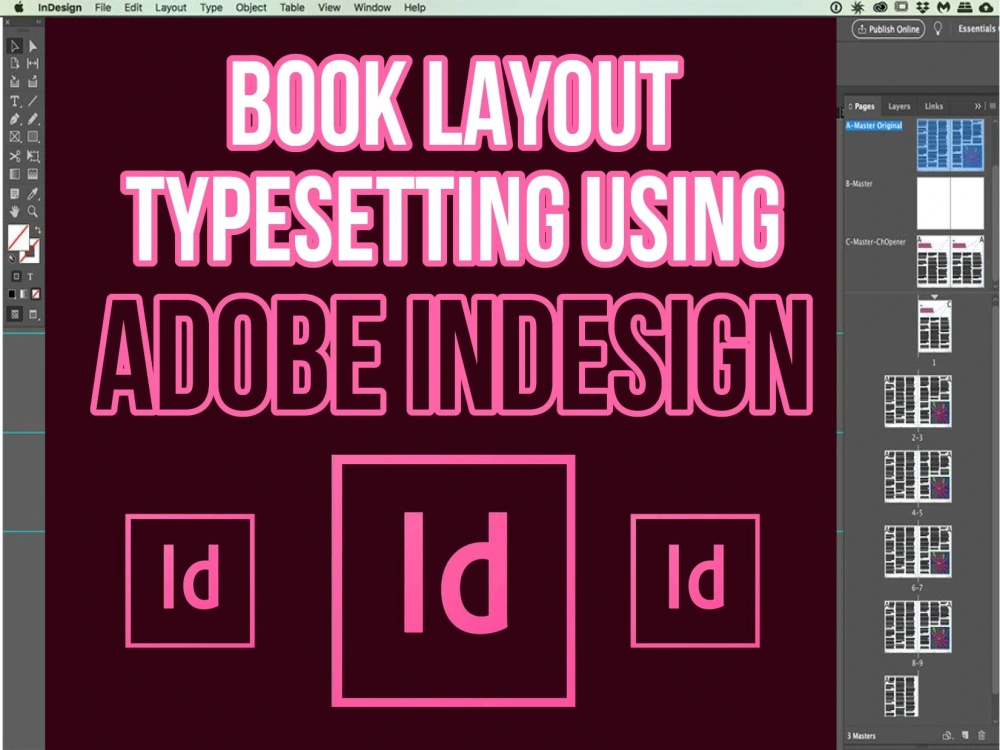The width and height of the screenshot is (1000, 750).
Task: Click the A-Master Original spread thumbnail
Action: pos(950,145)
